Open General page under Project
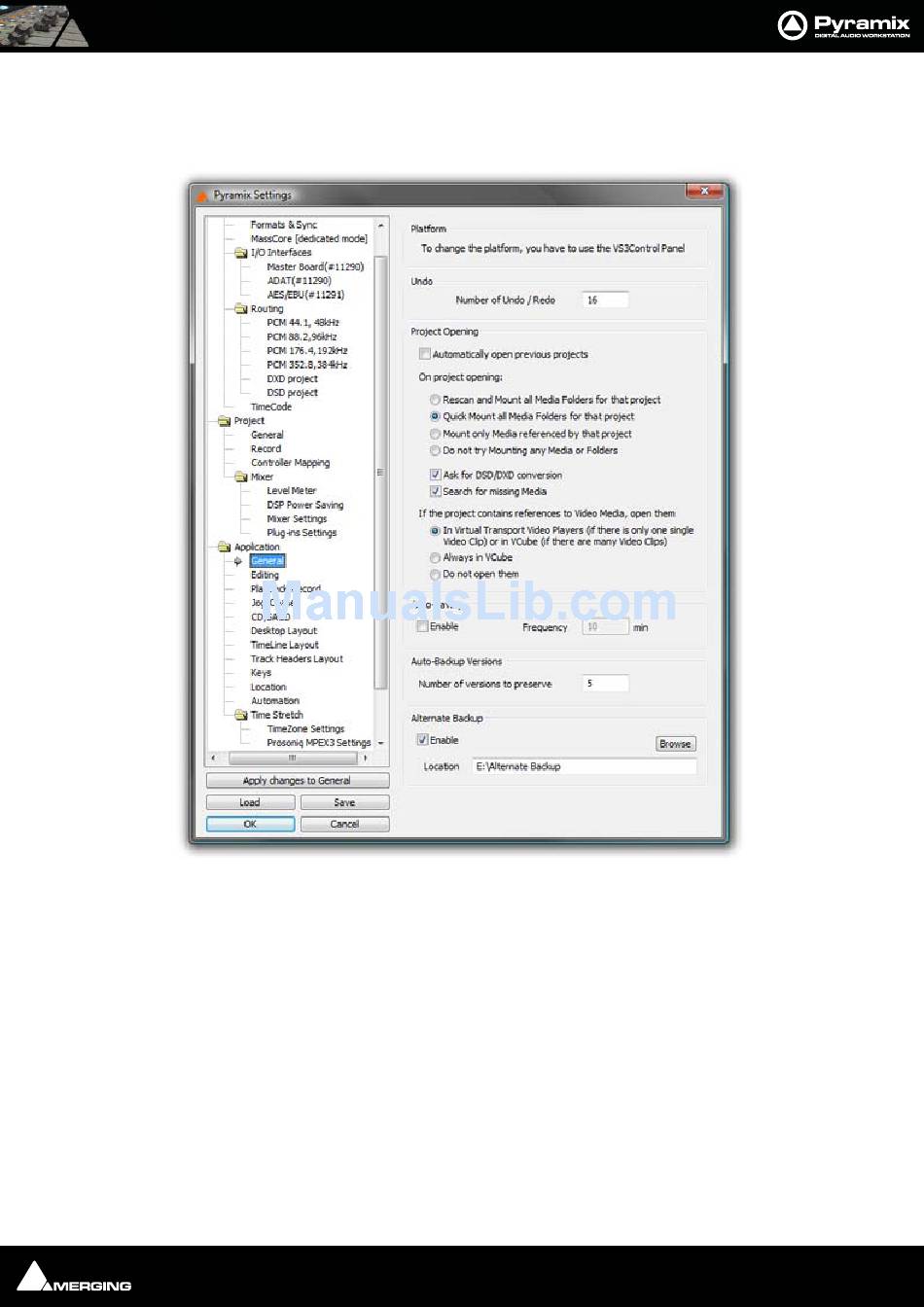This screenshot has width=924, height=1307. (267, 435)
